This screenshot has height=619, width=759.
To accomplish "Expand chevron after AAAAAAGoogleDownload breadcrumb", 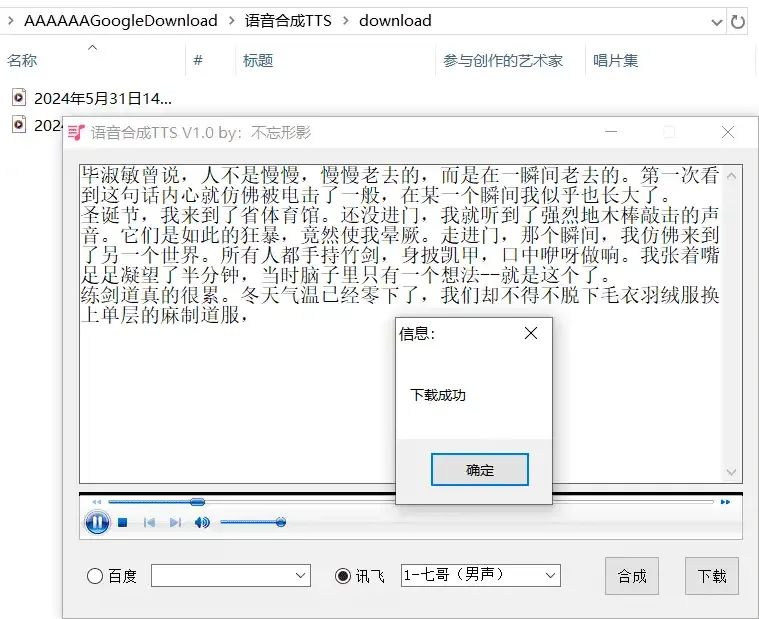I will point(231,21).
